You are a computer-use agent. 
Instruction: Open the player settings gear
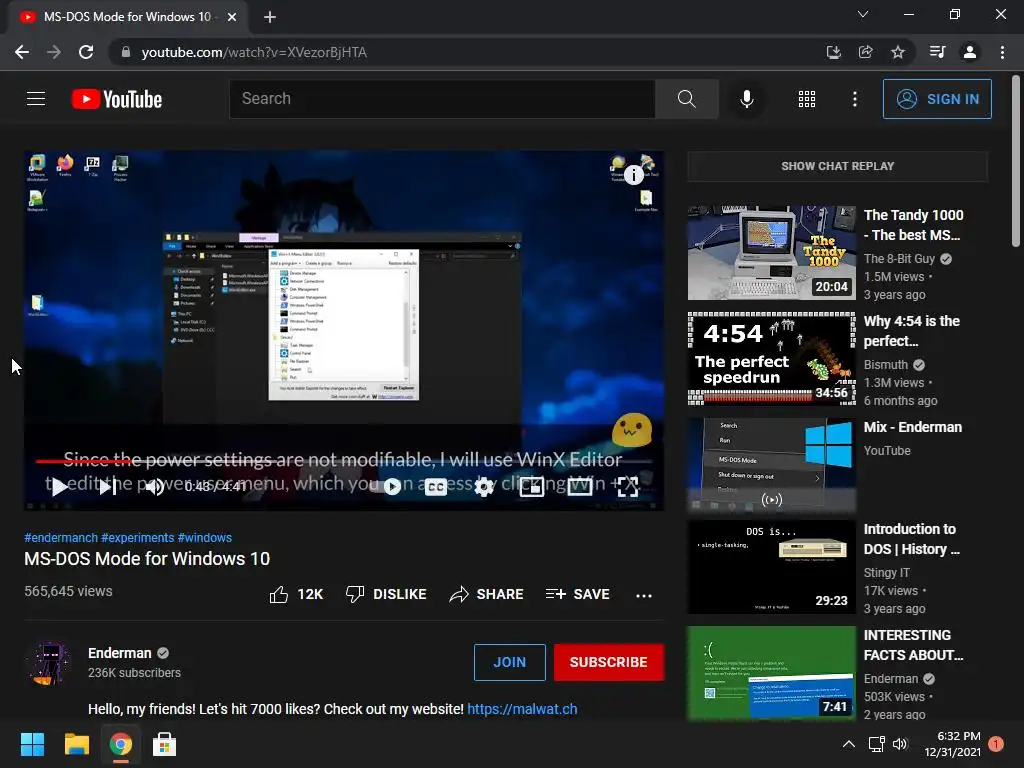point(483,487)
